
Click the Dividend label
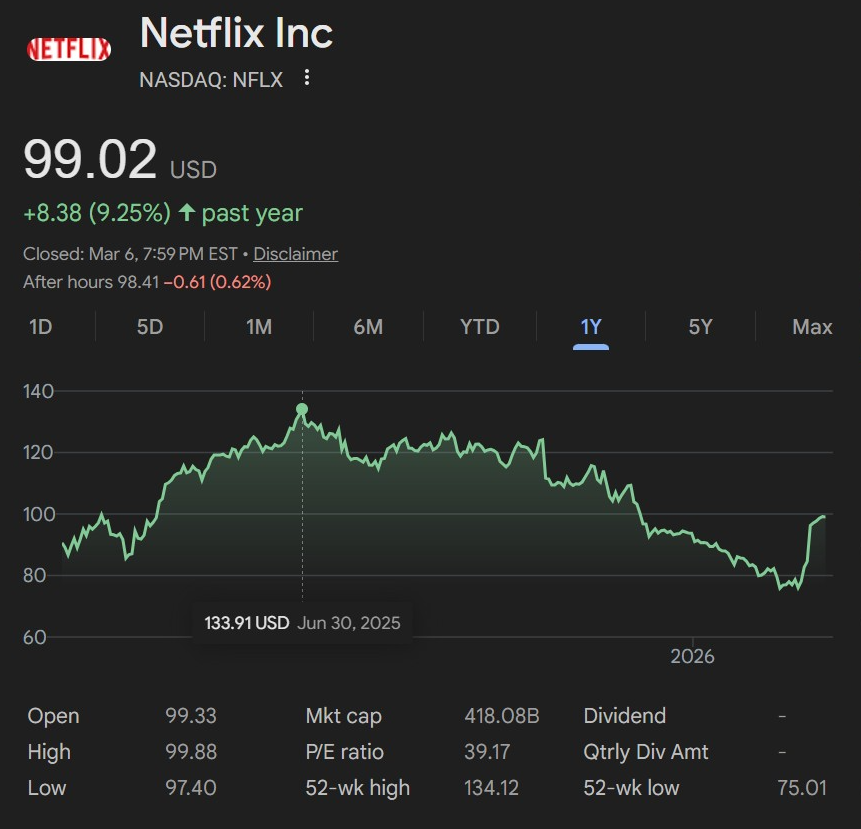pyautogui.click(x=624, y=716)
